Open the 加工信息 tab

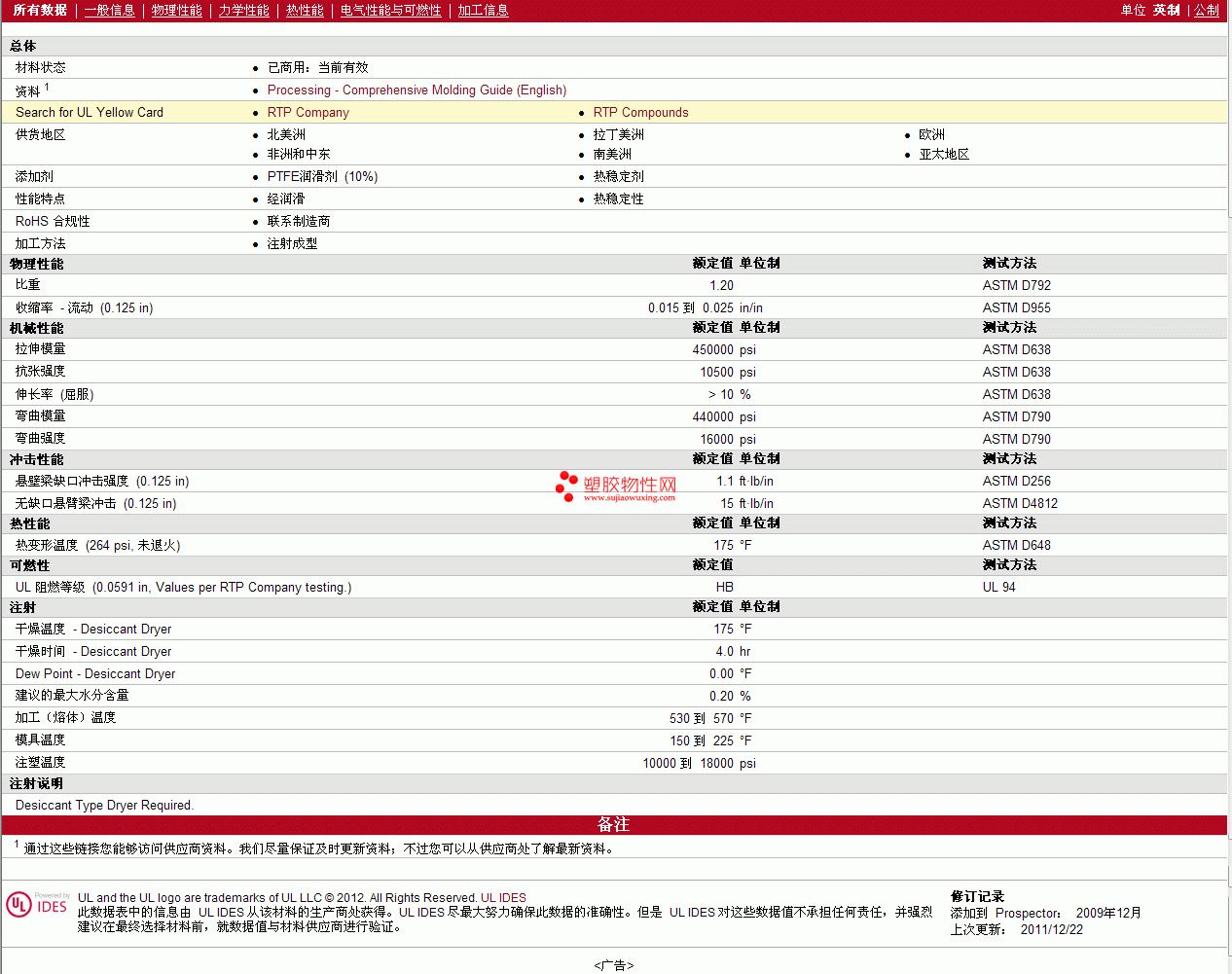484,10
